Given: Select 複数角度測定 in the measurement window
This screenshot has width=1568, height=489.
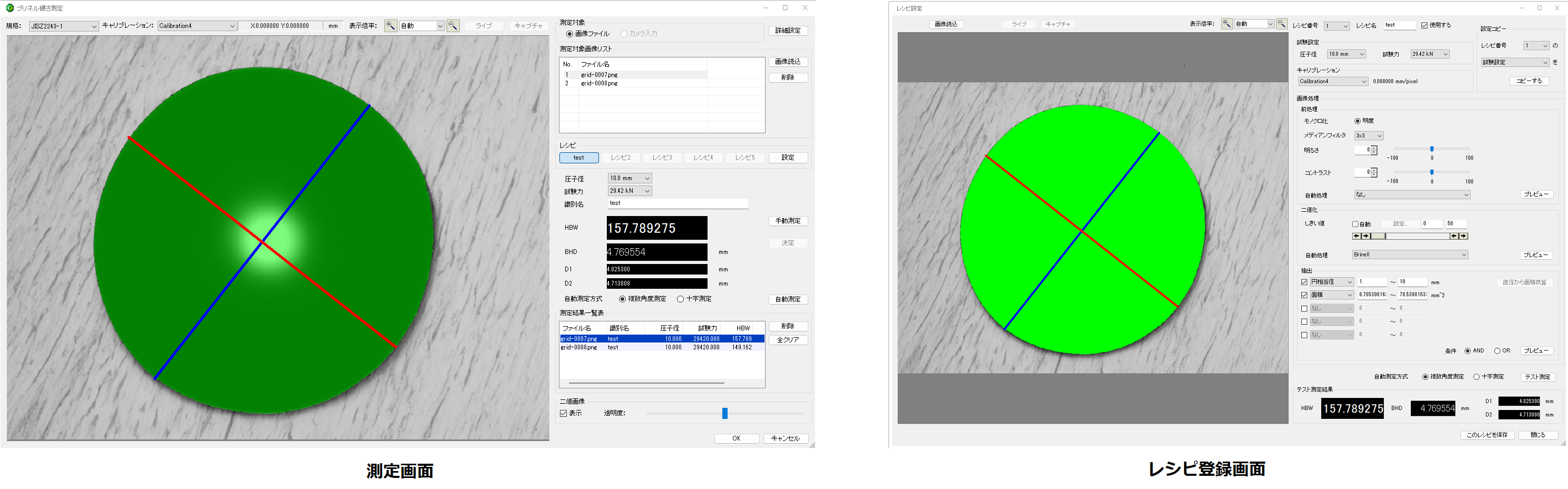Looking at the screenshot, I should tap(622, 299).
